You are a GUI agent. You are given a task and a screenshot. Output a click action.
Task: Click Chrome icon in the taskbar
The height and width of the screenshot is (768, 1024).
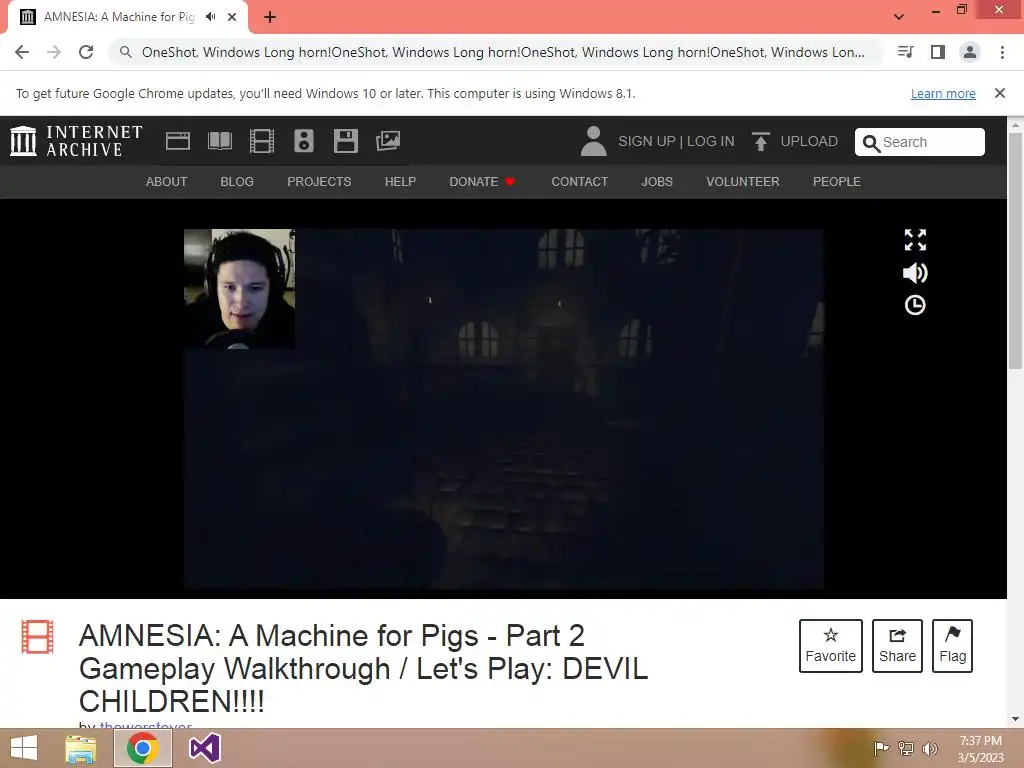[143, 748]
